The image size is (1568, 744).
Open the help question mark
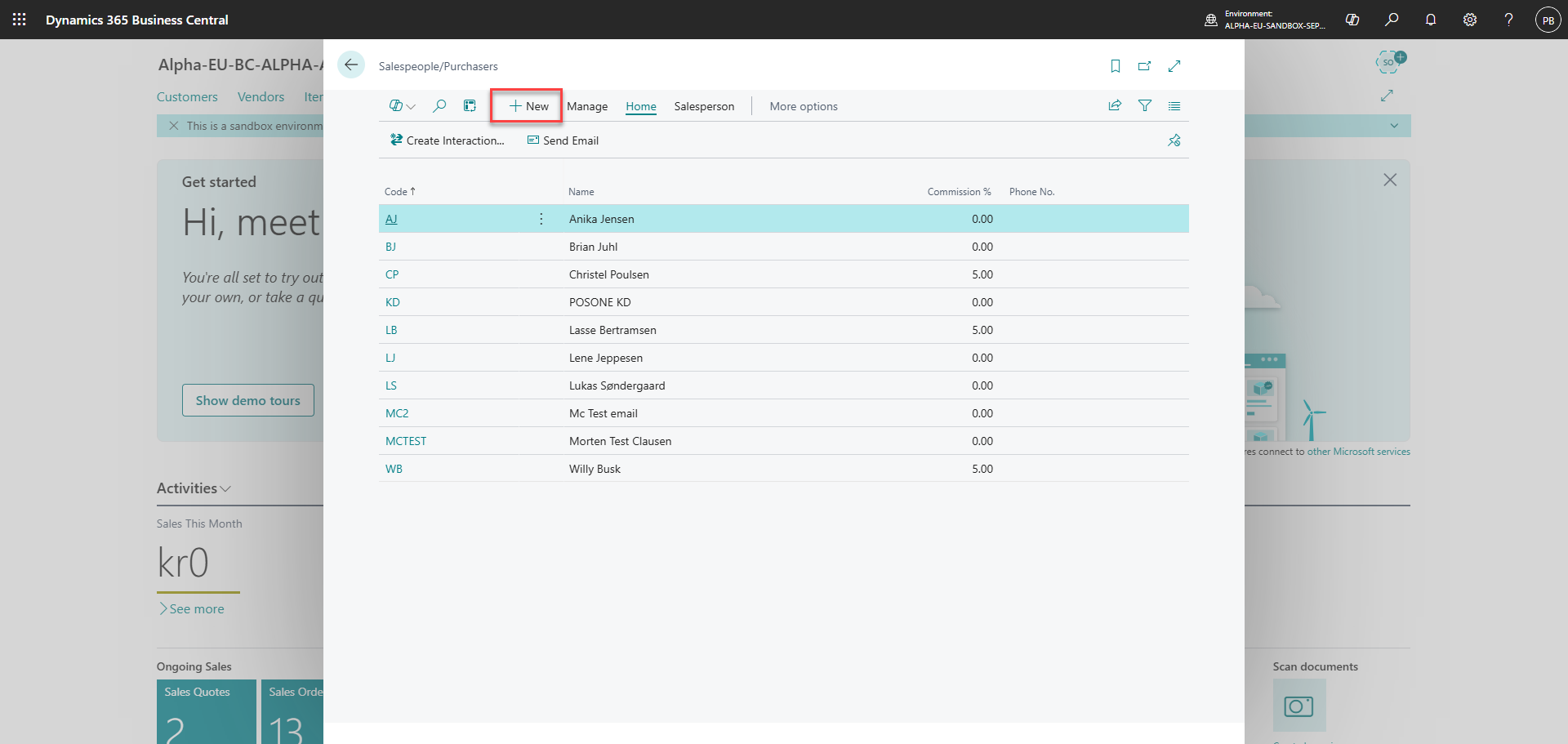pyautogui.click(x=1509, y=20)
